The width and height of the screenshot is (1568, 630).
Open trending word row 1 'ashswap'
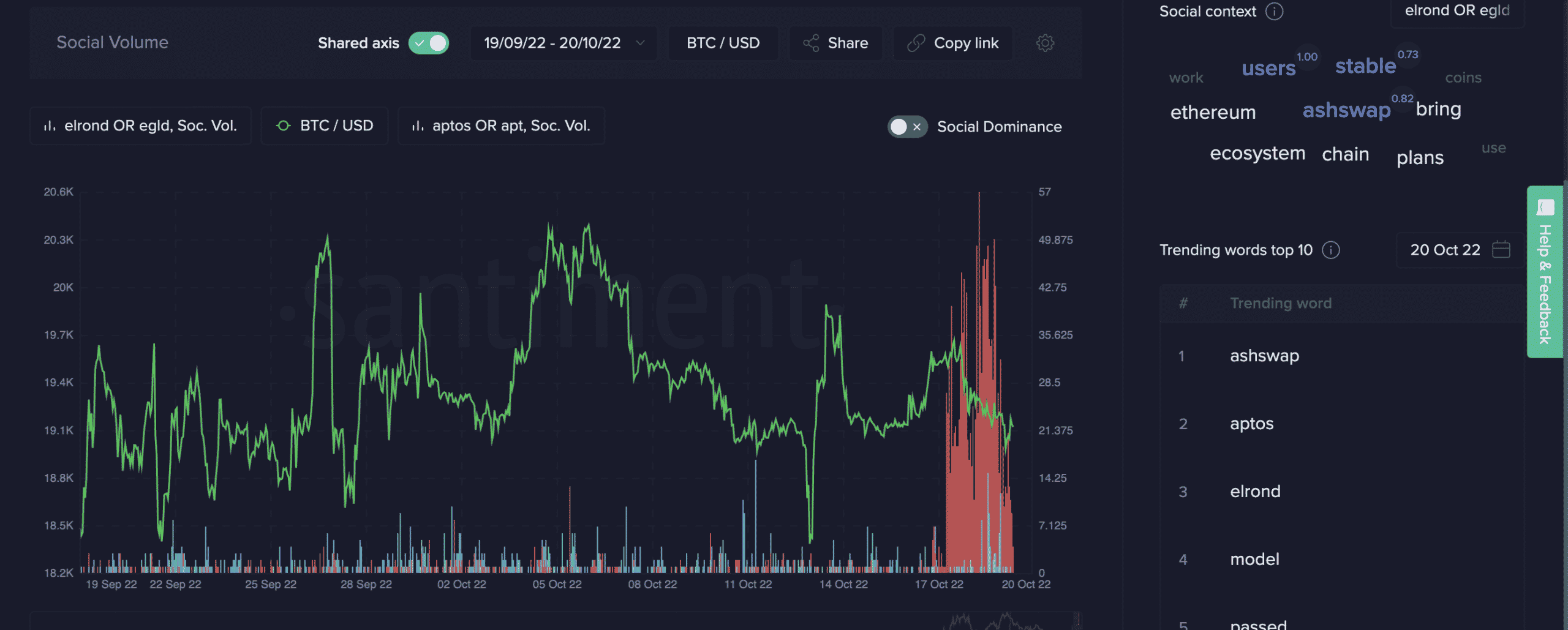click(1341, 356)
